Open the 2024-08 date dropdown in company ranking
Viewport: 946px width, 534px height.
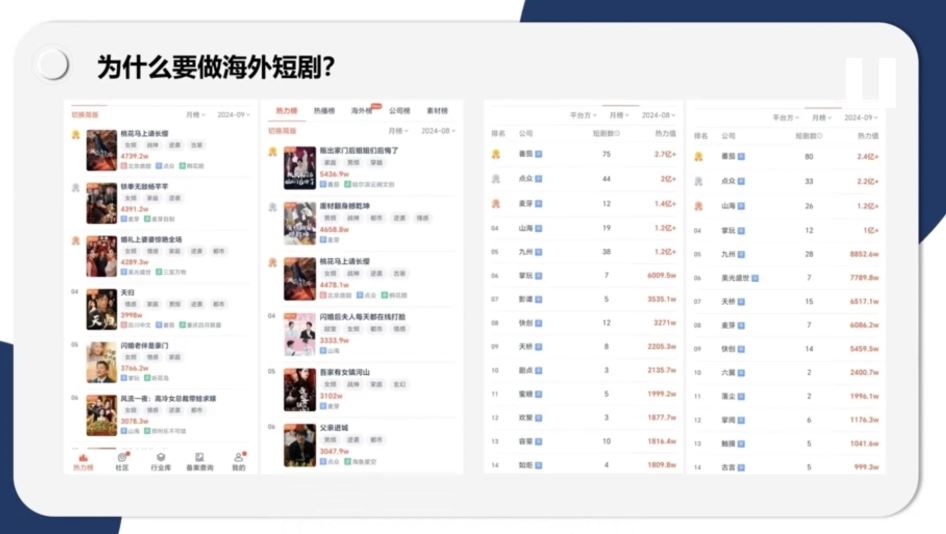tap(658, 115)
